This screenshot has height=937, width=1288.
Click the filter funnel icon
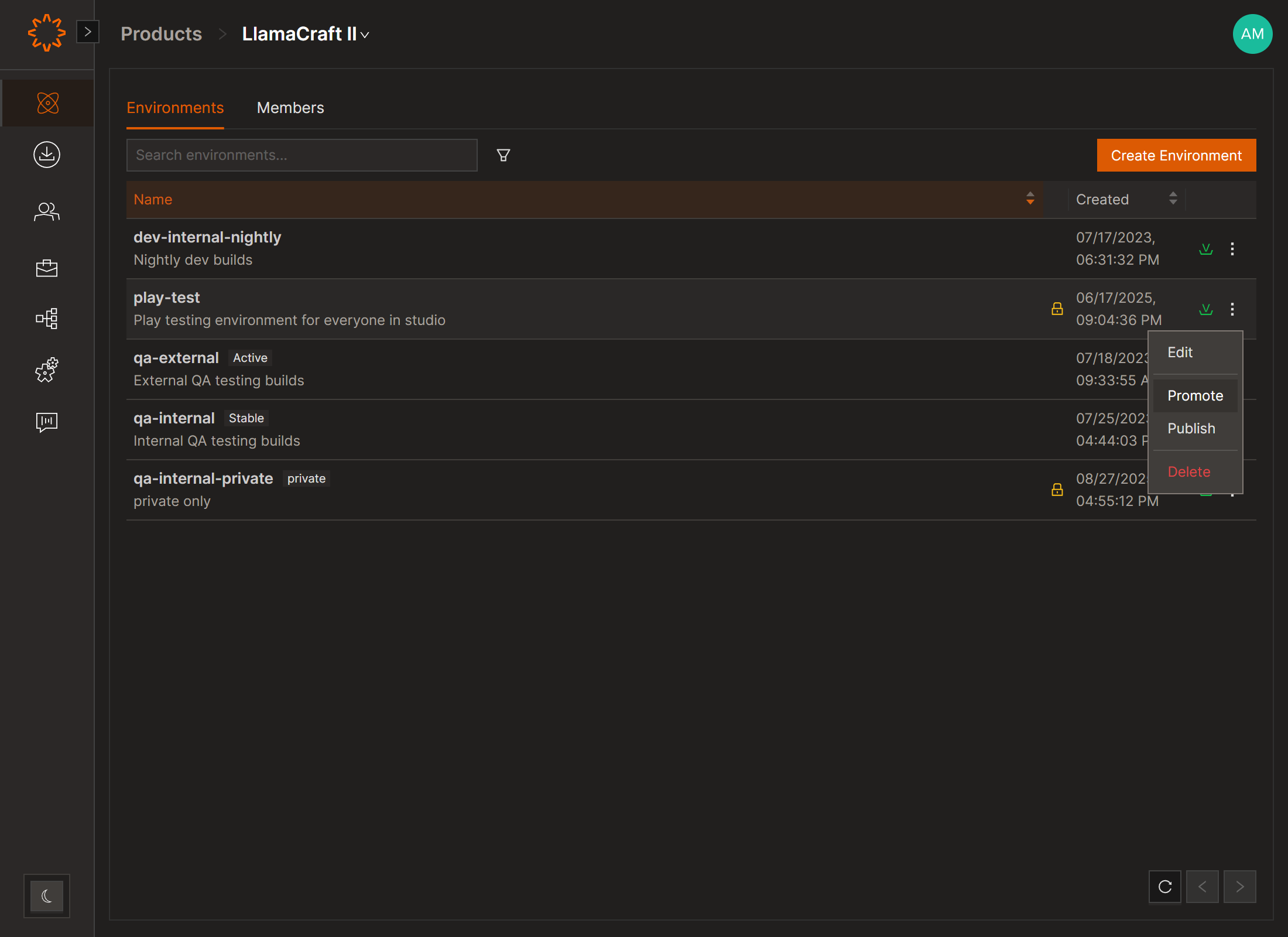(503, 155)
